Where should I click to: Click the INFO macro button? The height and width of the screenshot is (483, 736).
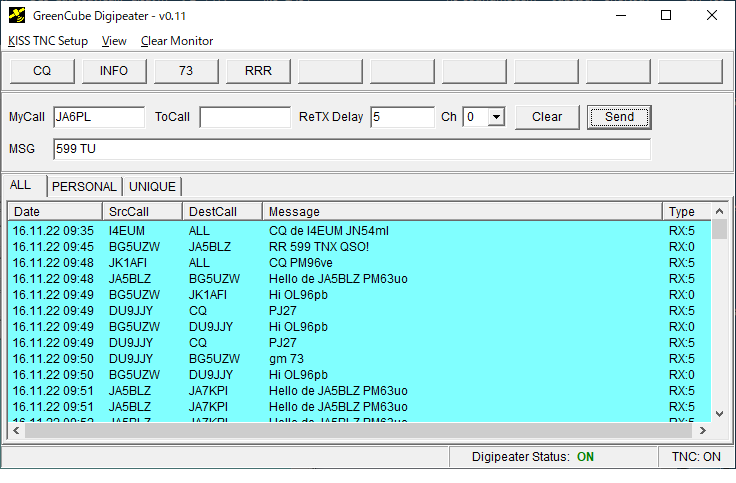pyautogui.click(x=114, y=71)
